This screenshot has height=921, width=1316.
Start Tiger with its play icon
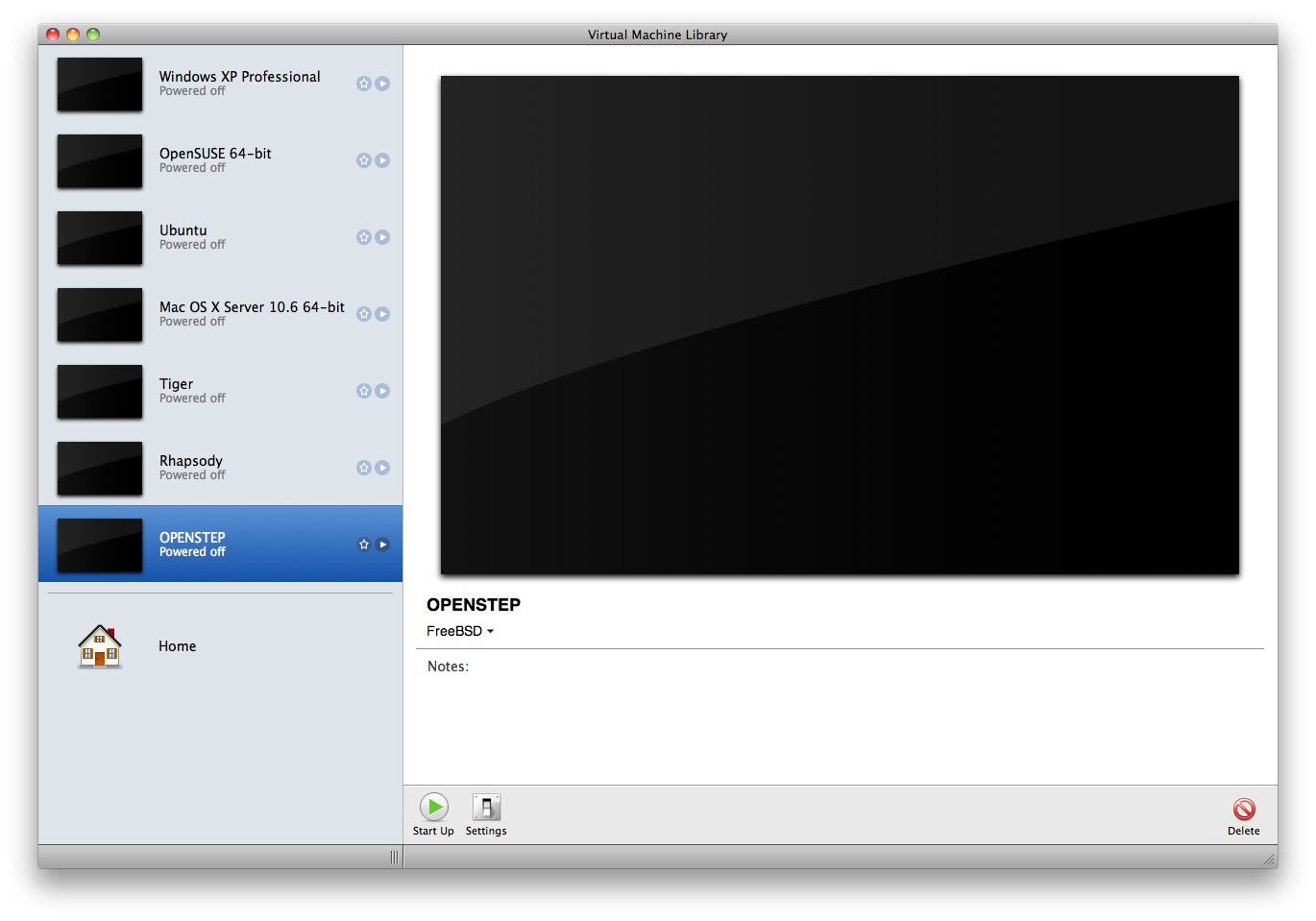382,391
